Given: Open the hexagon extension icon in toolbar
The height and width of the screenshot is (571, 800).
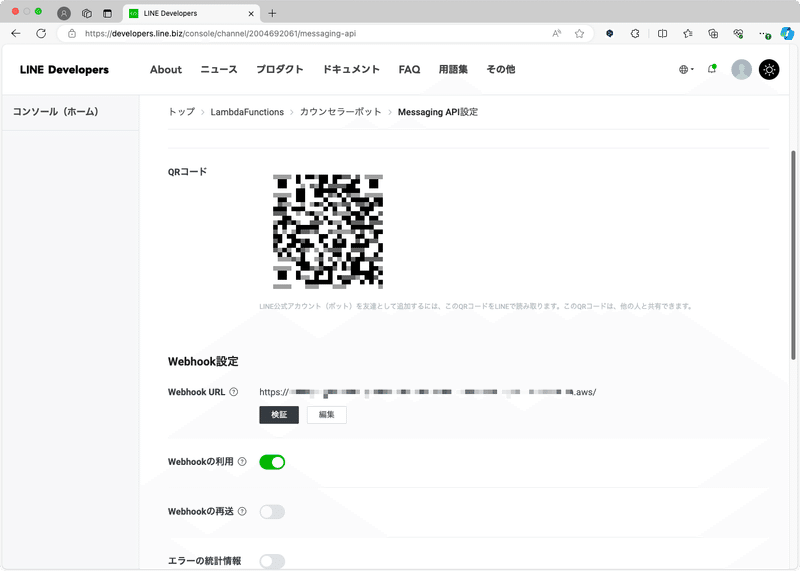Looking at the screenshot, I should coord(609,34).
